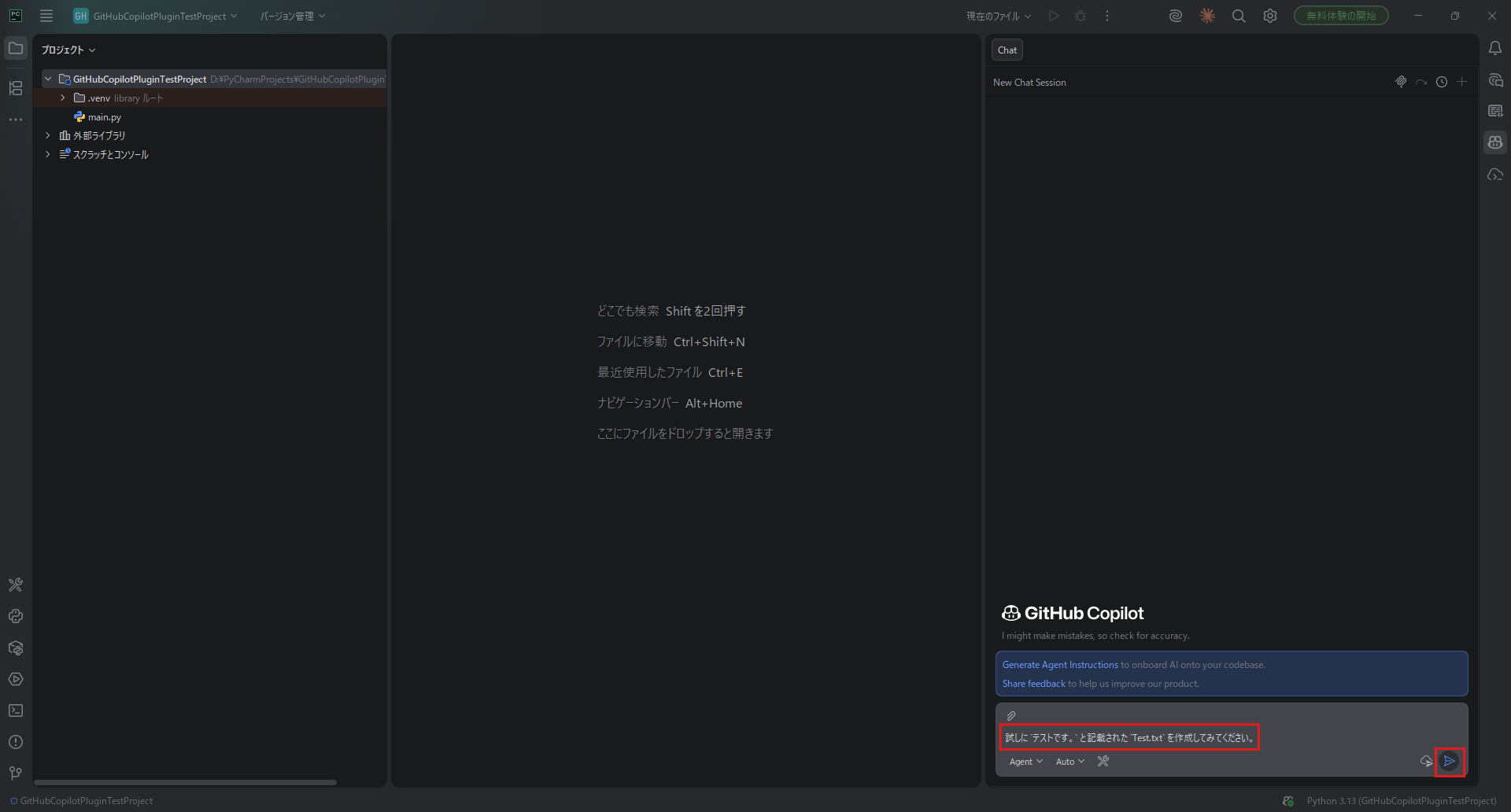Image resolution: width=1511 pixels, height=812 pixels.
Task: Click the 無料体験の開始 button
Action: (x=1340, y=16)
